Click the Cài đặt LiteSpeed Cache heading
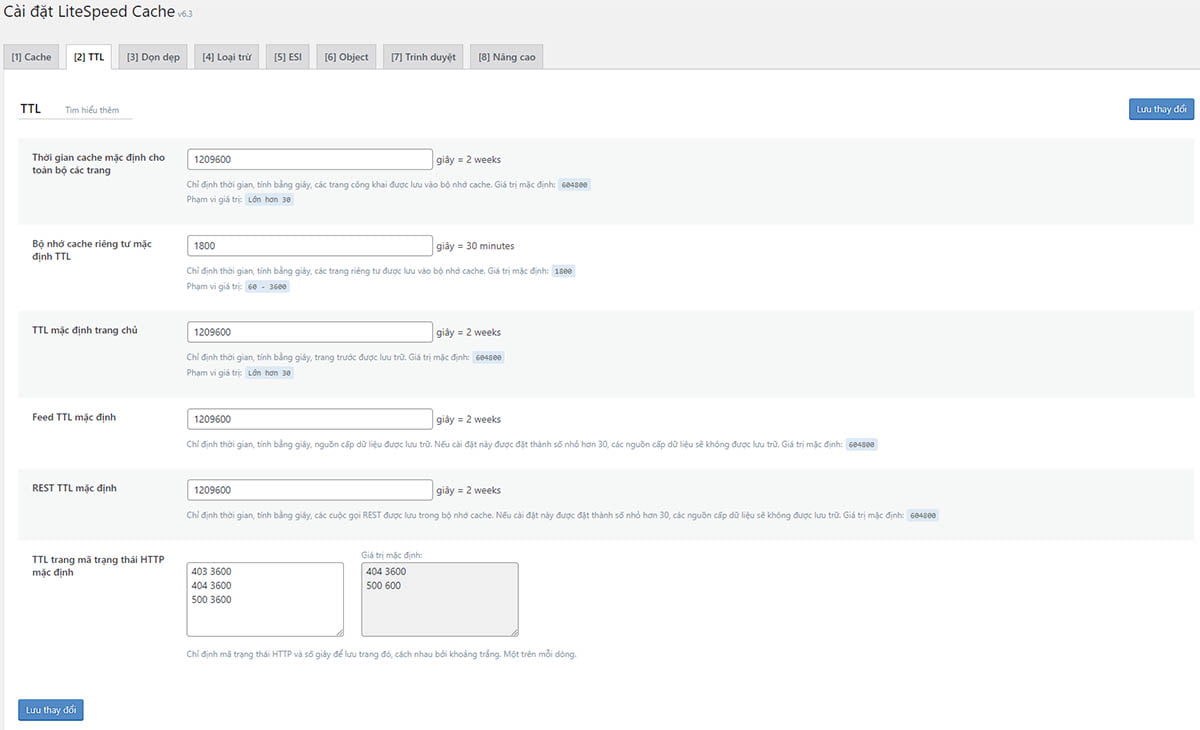Viewport: 1200px width, 730px height. 89,11
